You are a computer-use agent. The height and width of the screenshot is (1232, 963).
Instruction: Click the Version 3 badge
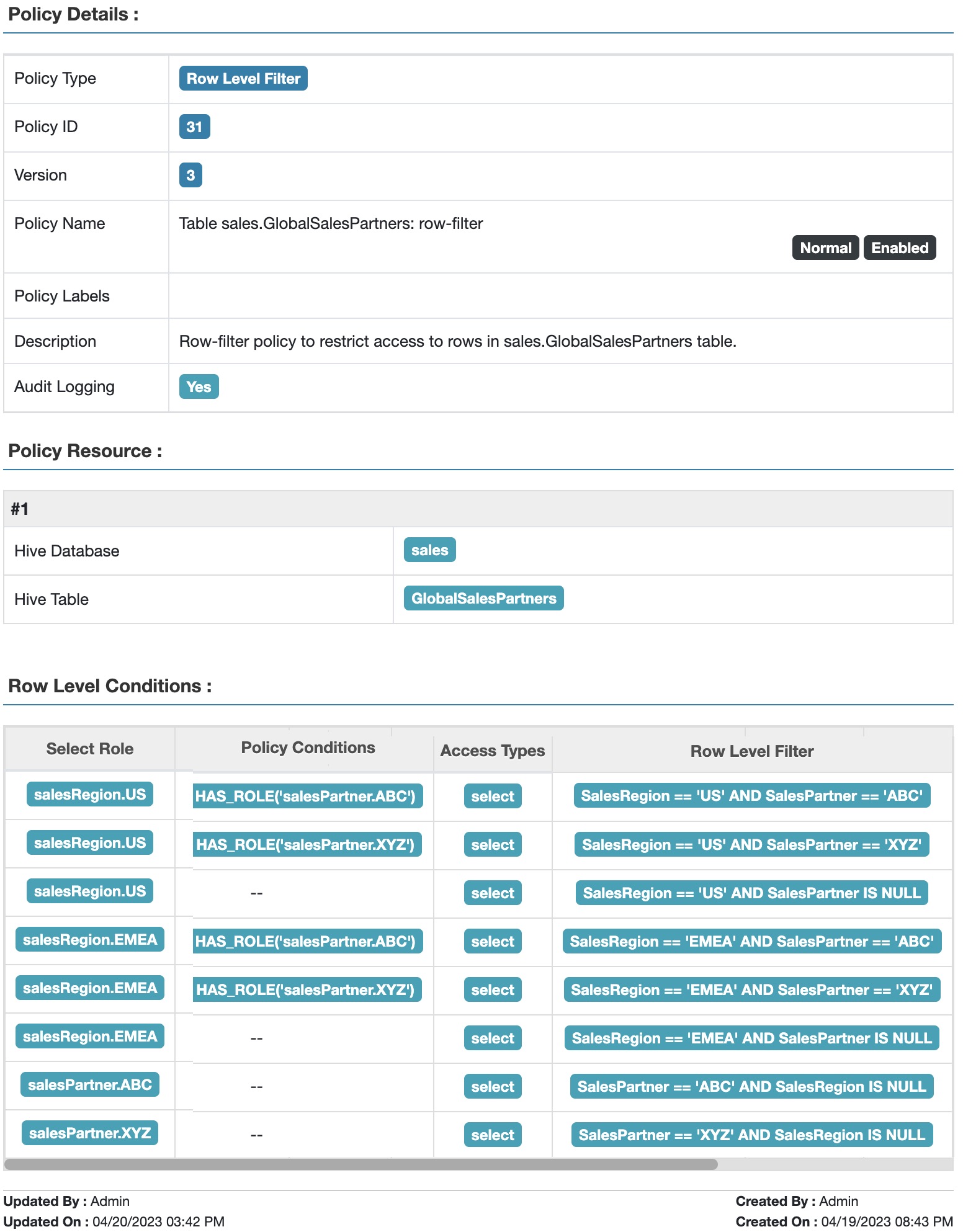190,176
